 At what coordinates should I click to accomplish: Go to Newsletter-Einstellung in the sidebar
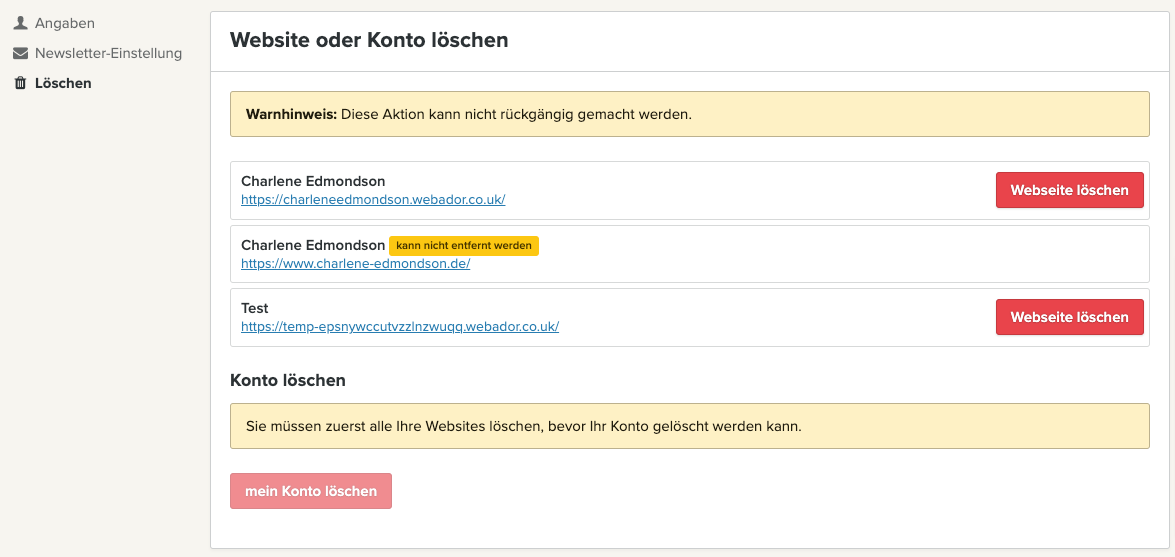[108, 53]
